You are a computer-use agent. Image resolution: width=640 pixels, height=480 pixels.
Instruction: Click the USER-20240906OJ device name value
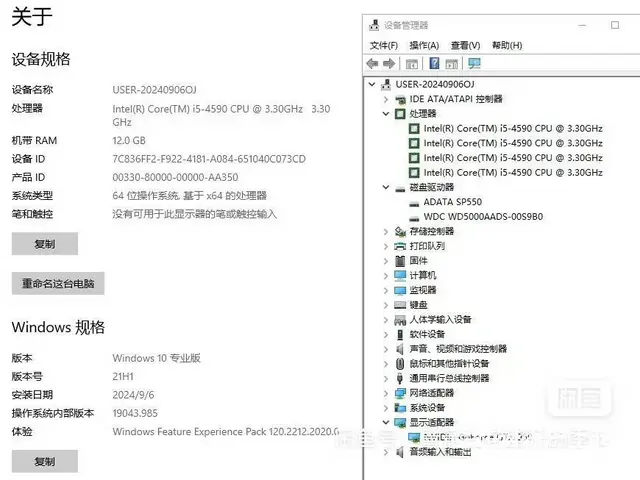click(x=154, y=89)
